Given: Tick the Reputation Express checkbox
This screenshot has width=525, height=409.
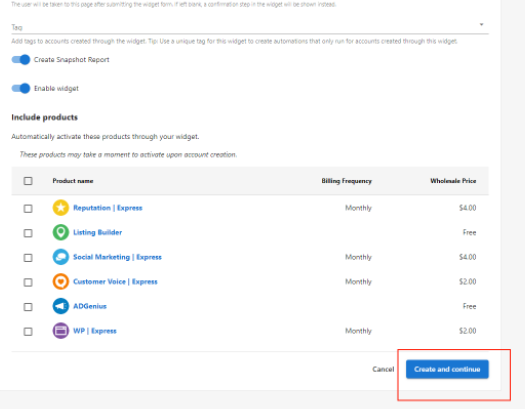Looking at the screenshot, I should (28, 209).
